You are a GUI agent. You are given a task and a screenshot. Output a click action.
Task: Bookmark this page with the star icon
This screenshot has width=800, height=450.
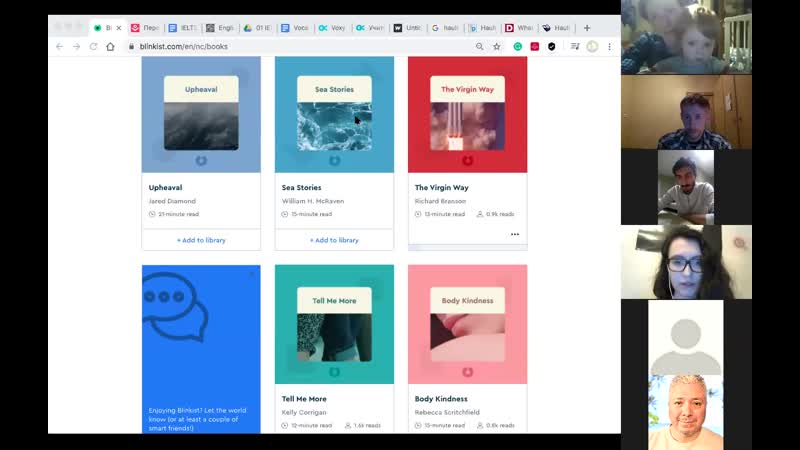click(497, 46)
